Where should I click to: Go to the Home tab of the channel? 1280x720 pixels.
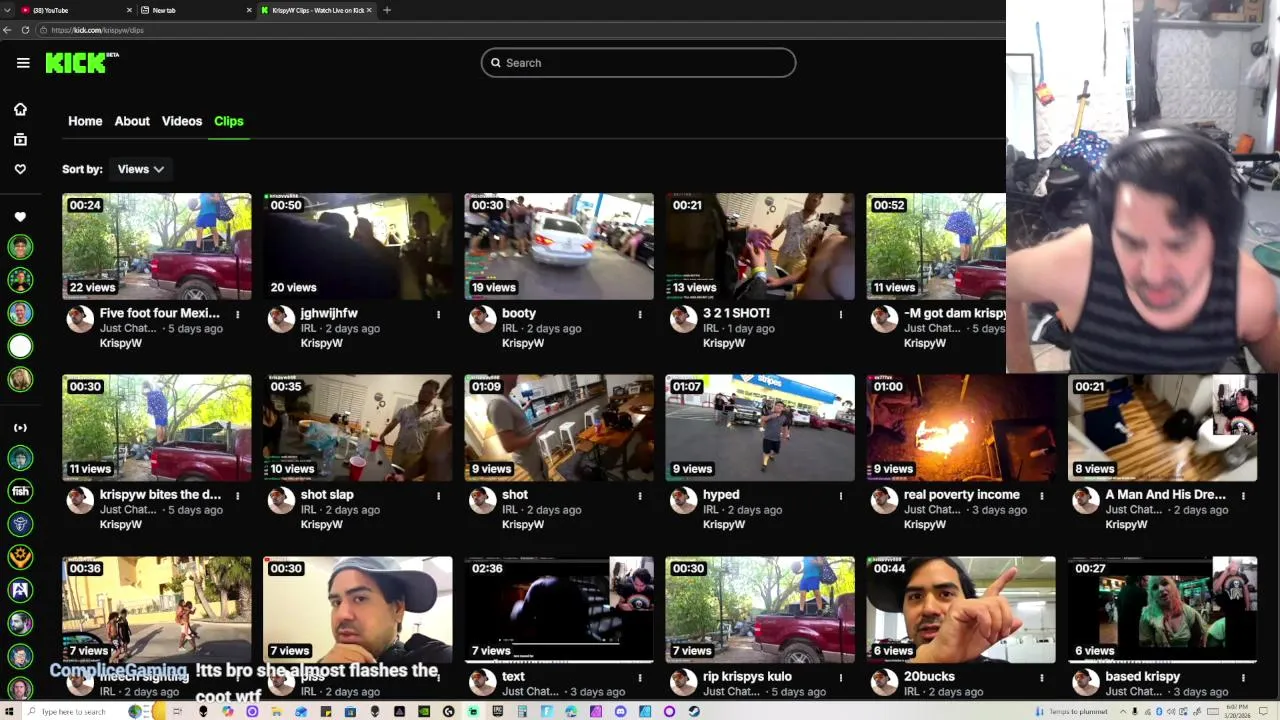tap(85, 121)
